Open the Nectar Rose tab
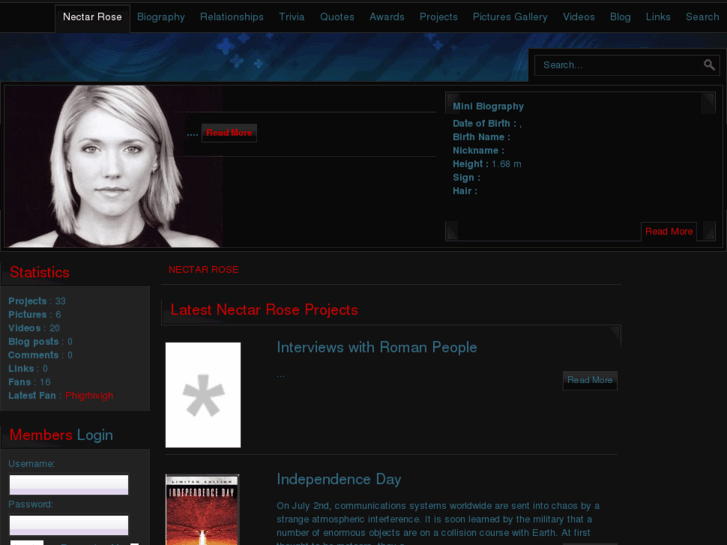Viewport: 727px width, 545px height. click(92, 18)
